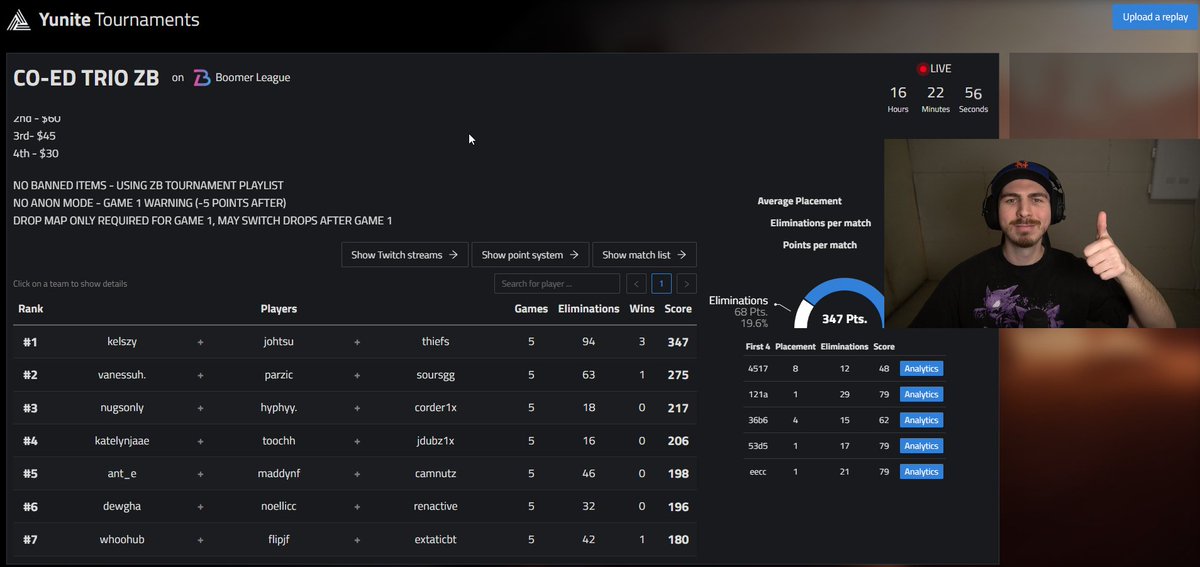Click the Wins column header

click(641, 309)
